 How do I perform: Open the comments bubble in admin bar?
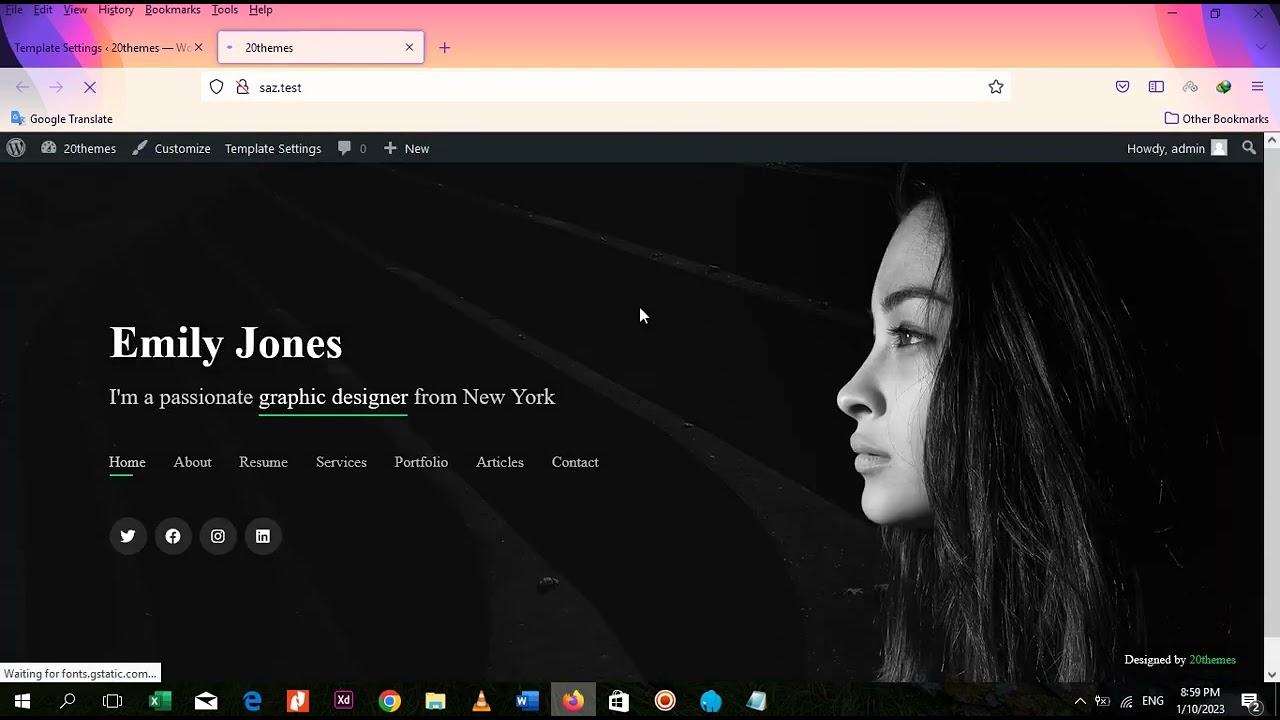click(352, 148)
